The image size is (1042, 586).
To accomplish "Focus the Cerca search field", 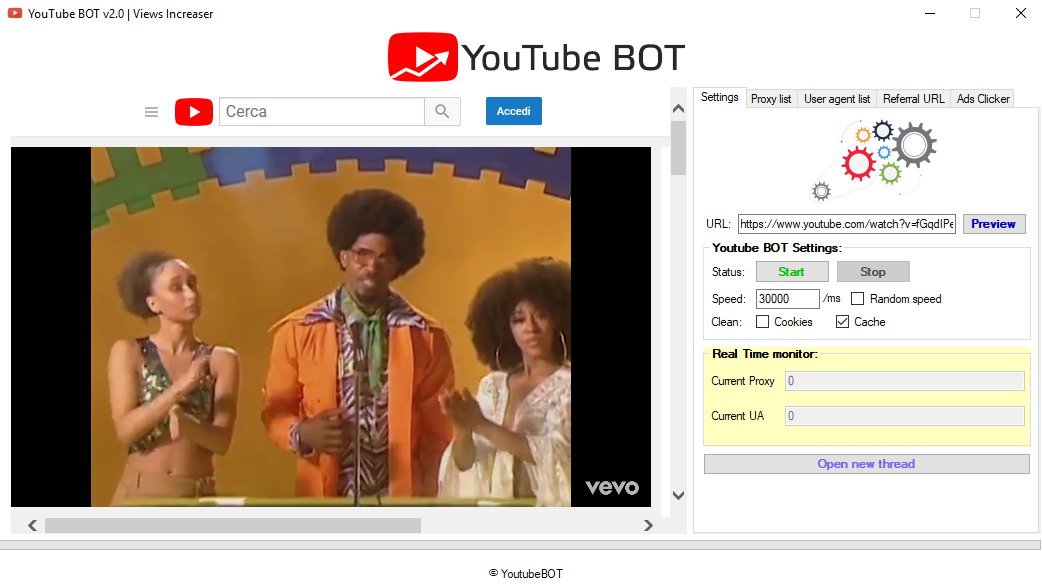I will coord(322,112).
